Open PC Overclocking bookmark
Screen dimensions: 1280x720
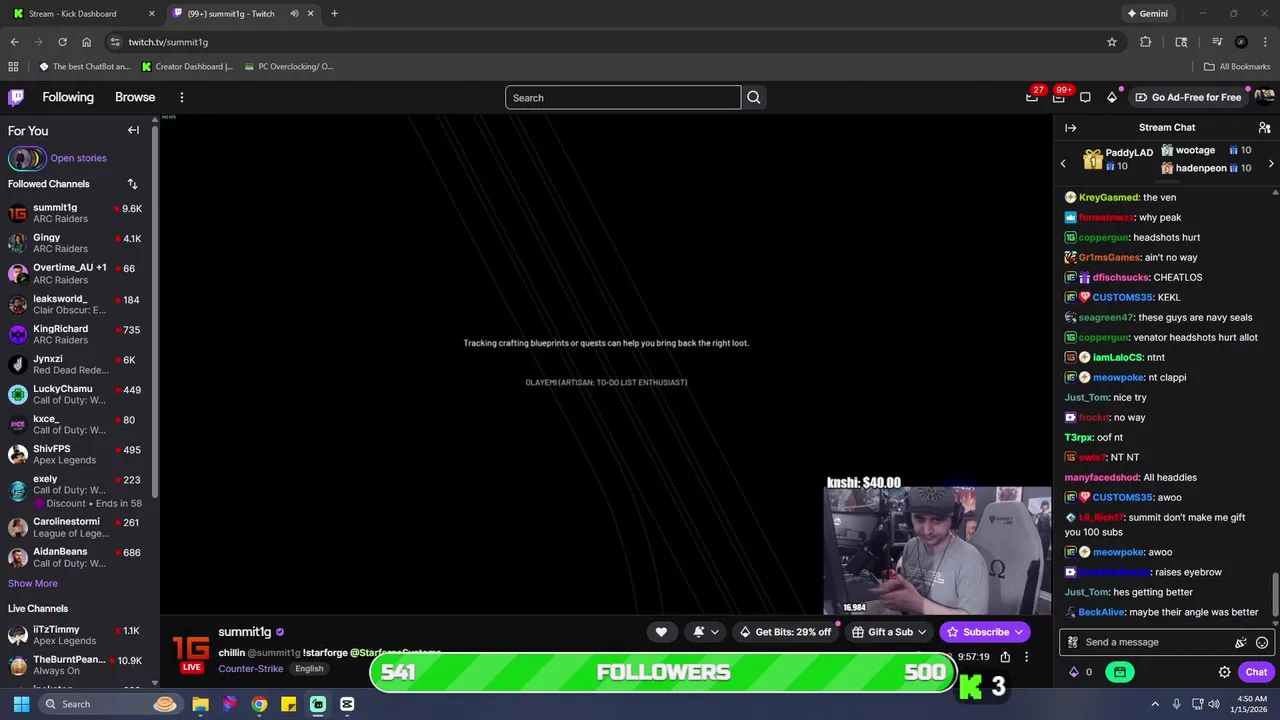(288, 67)
